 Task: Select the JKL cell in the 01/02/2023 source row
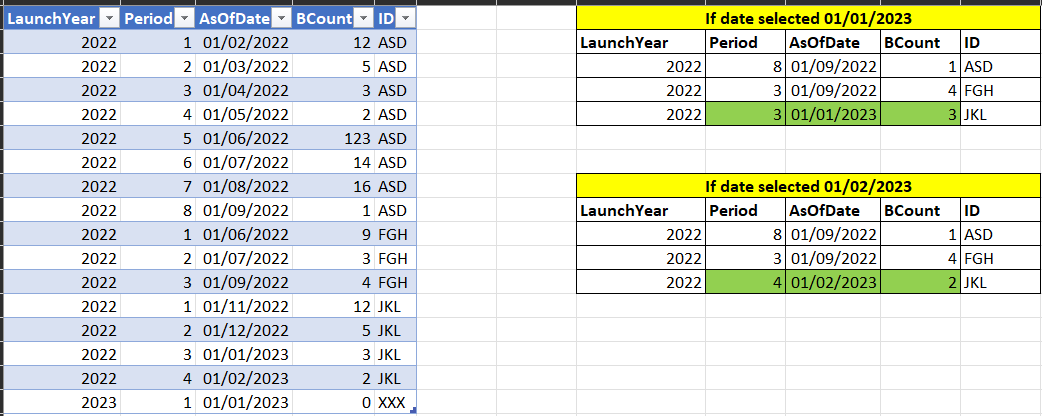coord(395,378)
